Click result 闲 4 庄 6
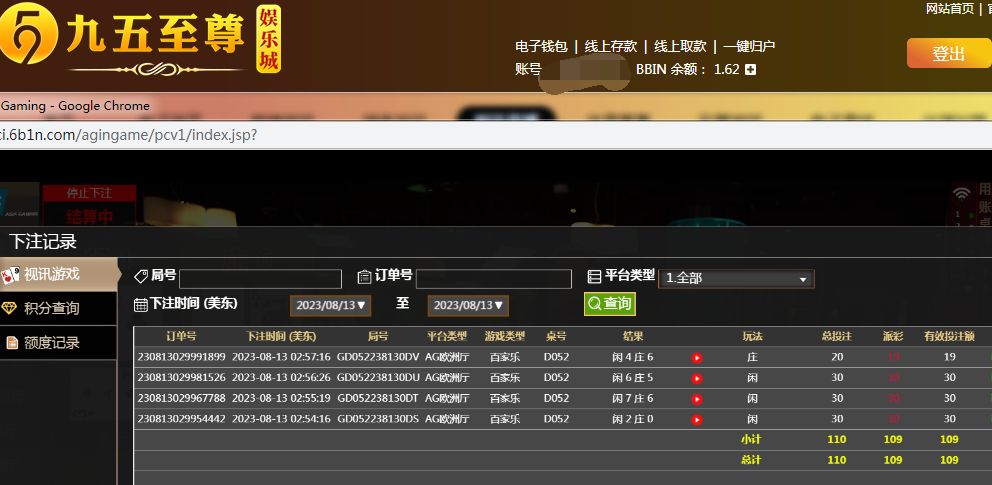This screenshot has width=992, height=485. (633, 357)
